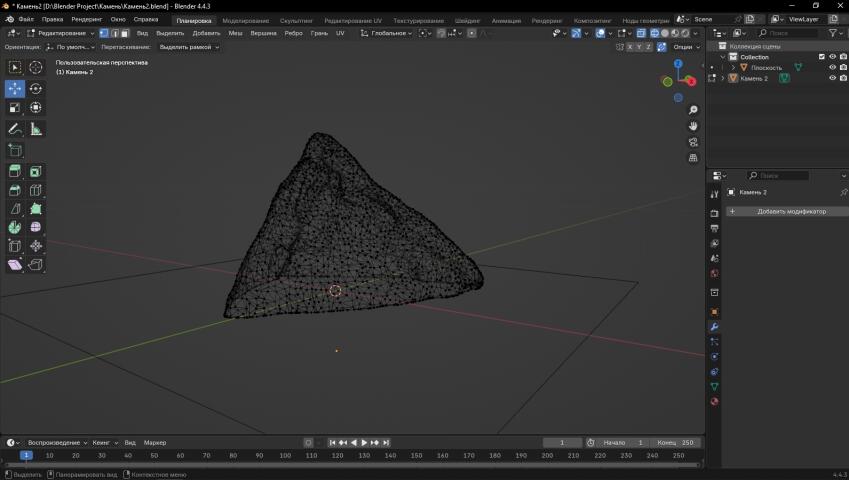Uncheck Collection exclude checkbox
Viewport: 849px width, 480px height.
(x=822, y=57)
